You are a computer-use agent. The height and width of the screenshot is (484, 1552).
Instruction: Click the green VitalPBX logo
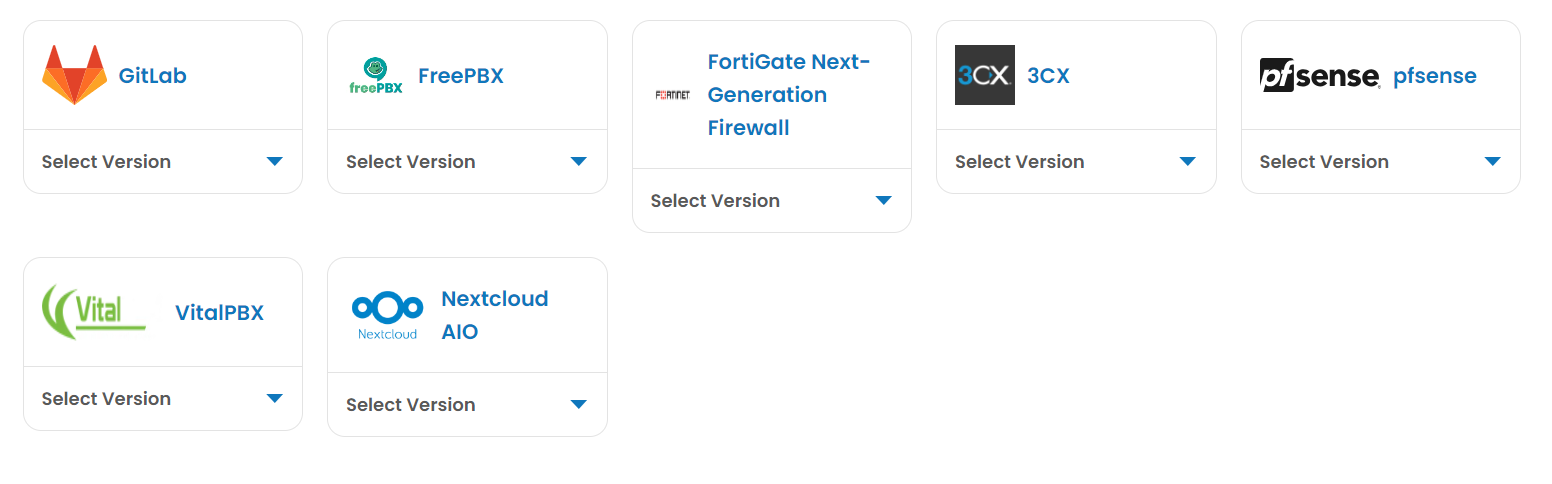coord(94,312)
